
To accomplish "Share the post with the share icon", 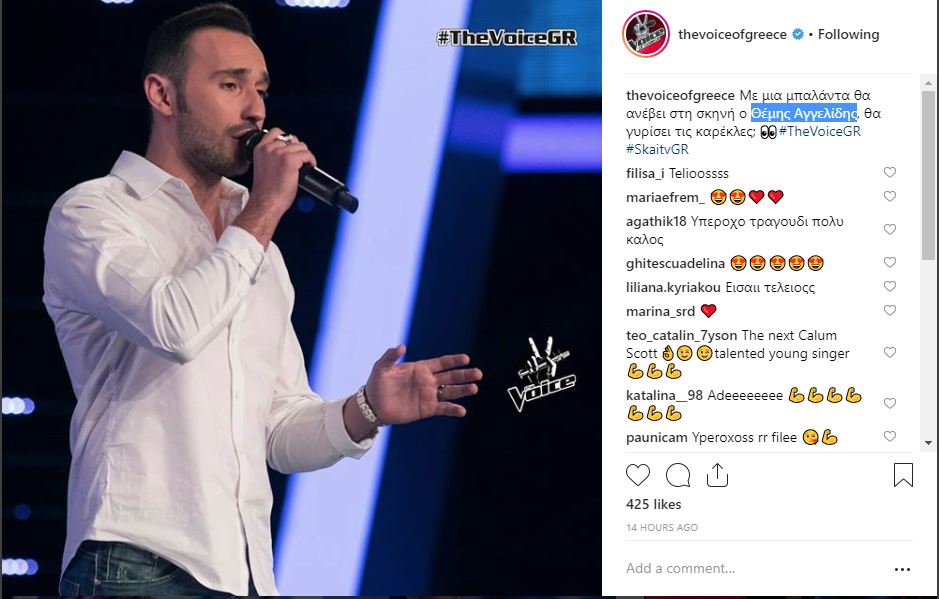I will pyautogui.click(x=717, y=475).
